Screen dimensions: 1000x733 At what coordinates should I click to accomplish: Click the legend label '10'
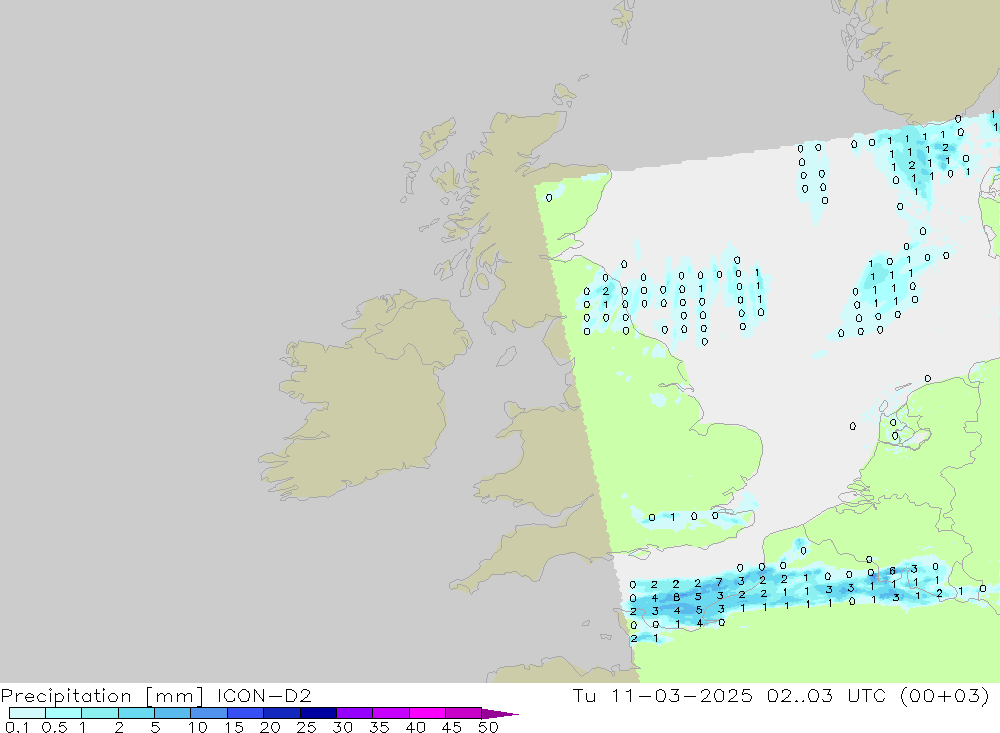pos(198,727)
